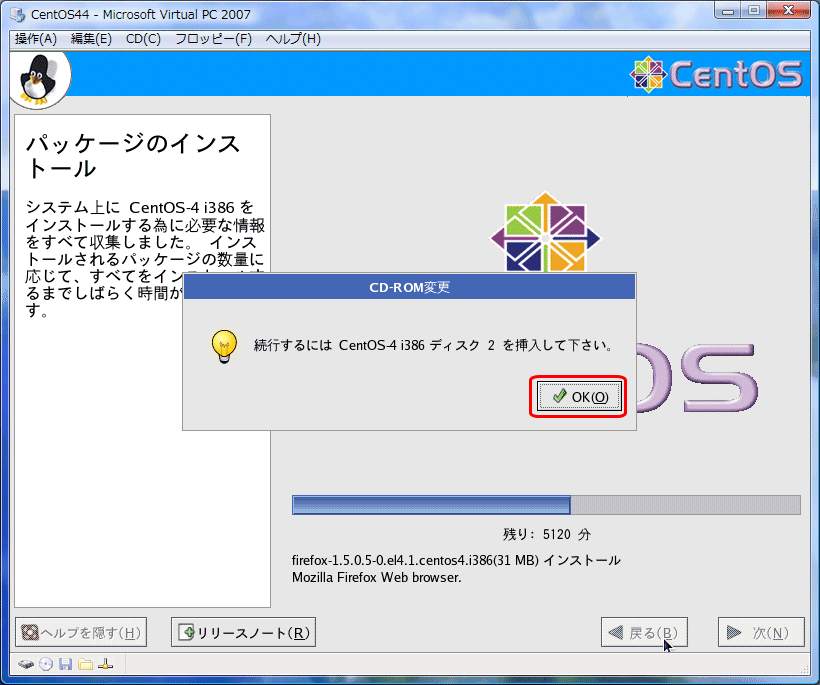Click the 戻る(B) back button
Image resolution: width=820 pixels, height=685 pixels.
pyautogui.click(x=644, y=633)
